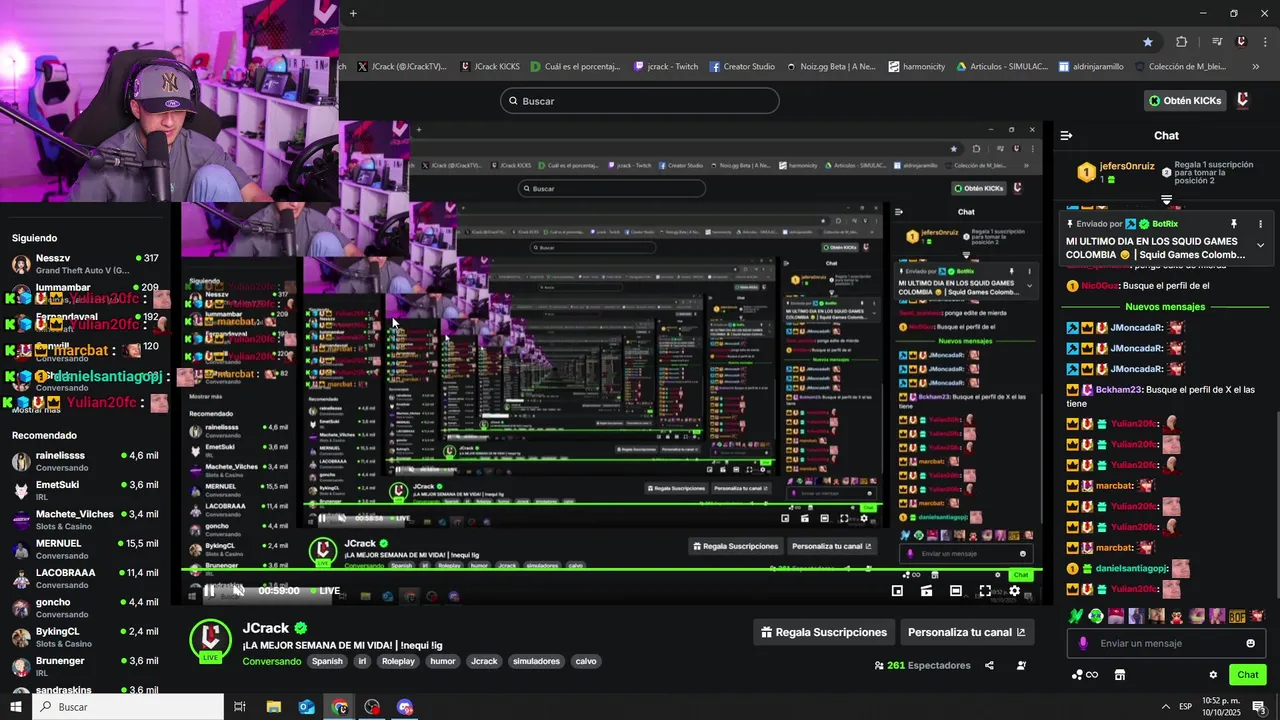Open new browser tab plus button

point(353,13)
